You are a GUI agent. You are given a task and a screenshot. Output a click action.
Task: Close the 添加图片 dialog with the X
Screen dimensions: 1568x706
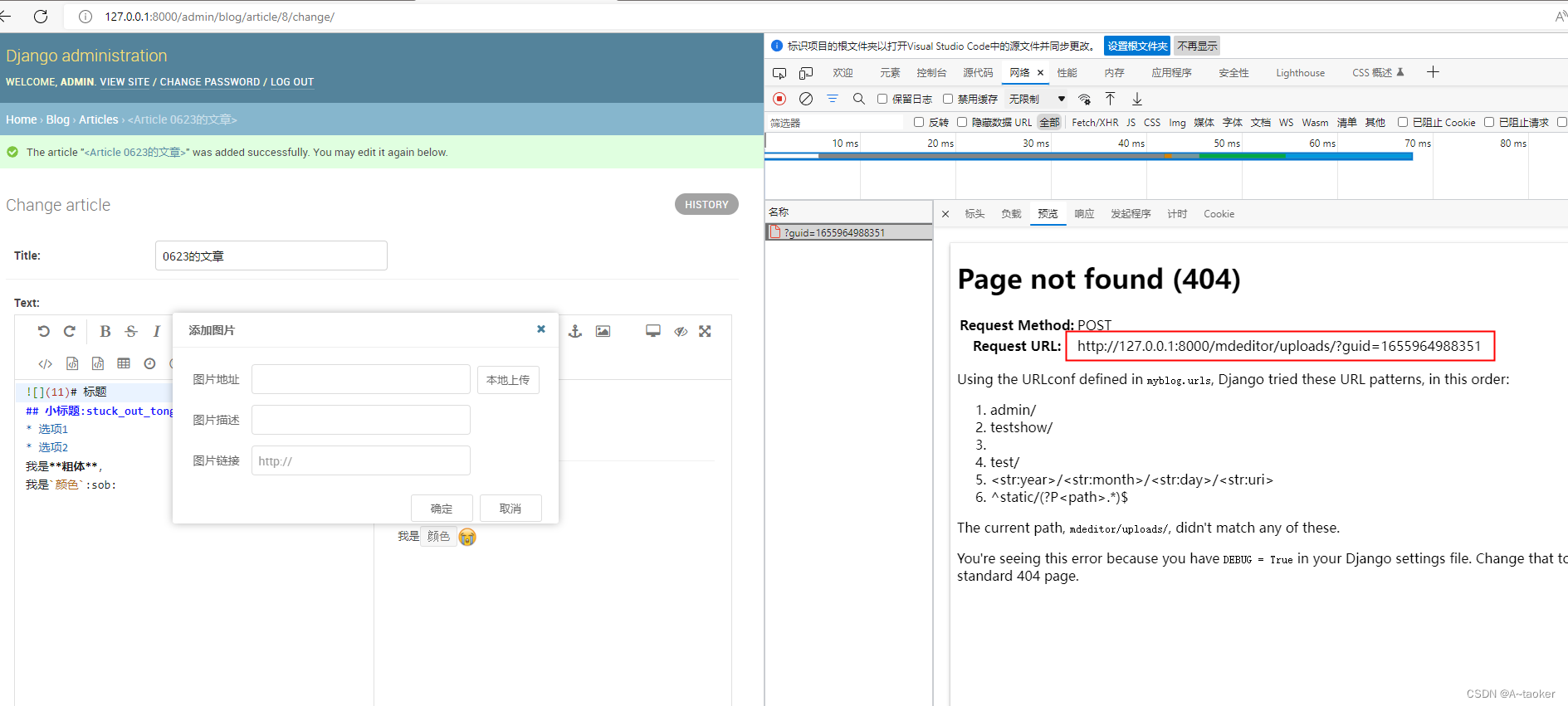tap(541, 329)
